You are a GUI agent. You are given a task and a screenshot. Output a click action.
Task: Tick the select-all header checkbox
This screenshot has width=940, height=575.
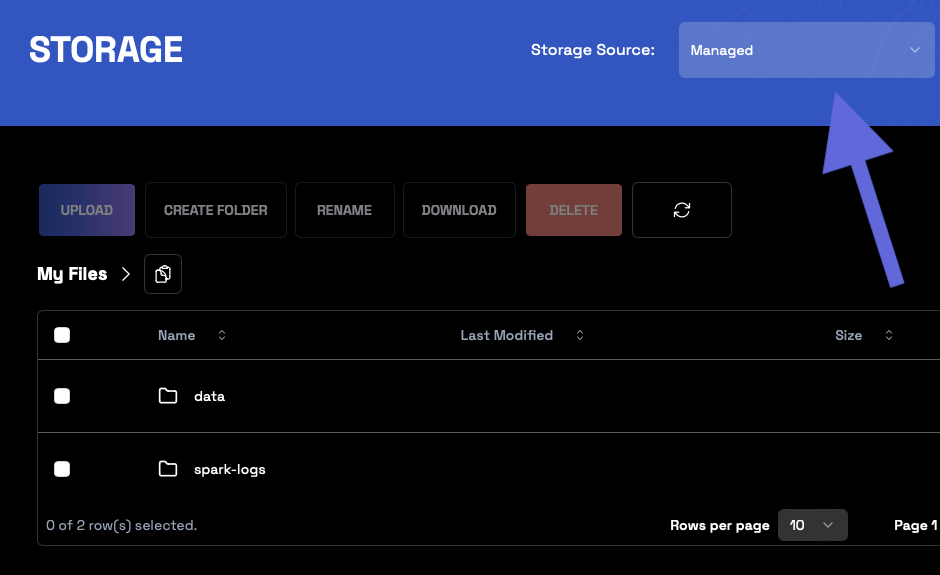62,335
